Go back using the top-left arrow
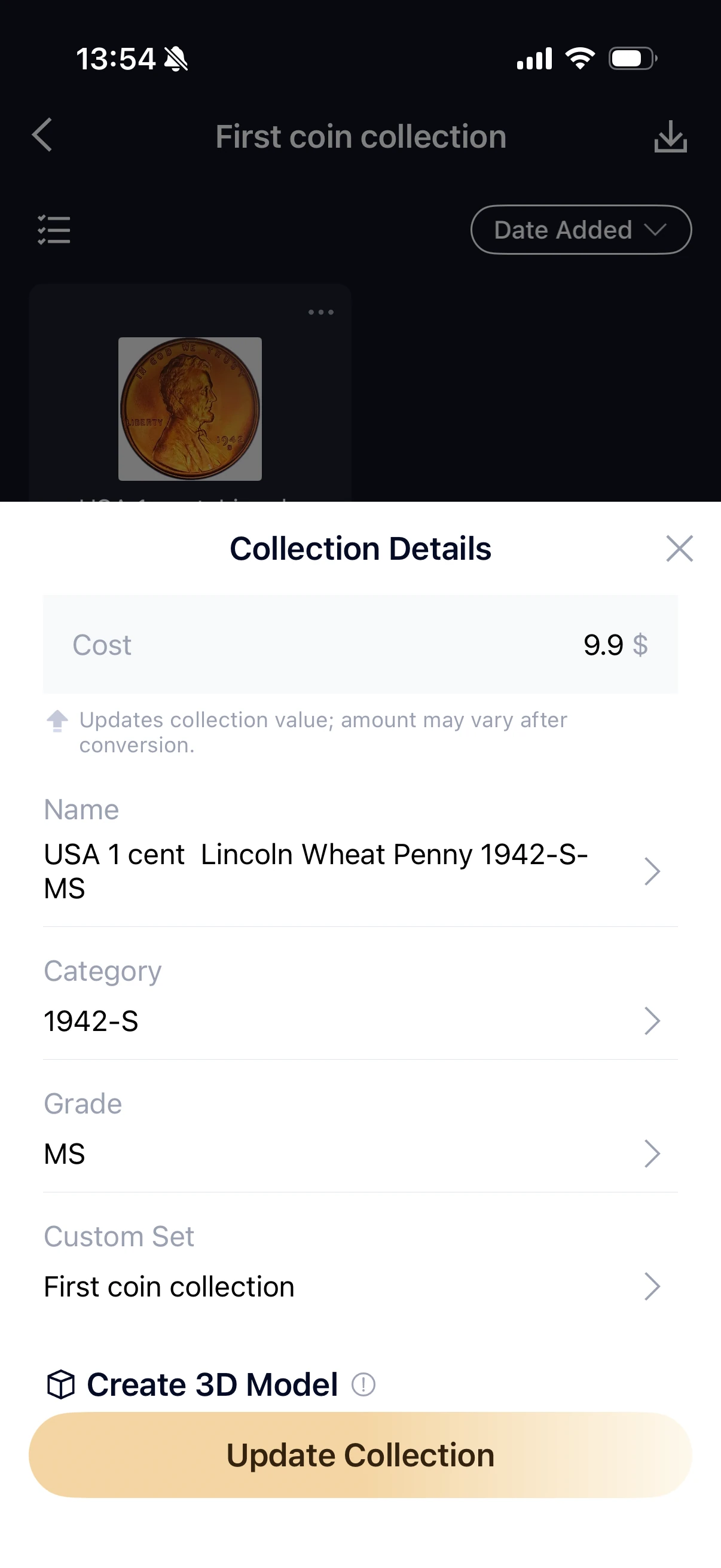The width and height of the screenshot is (721, 1568). click(x=42, y=135)
